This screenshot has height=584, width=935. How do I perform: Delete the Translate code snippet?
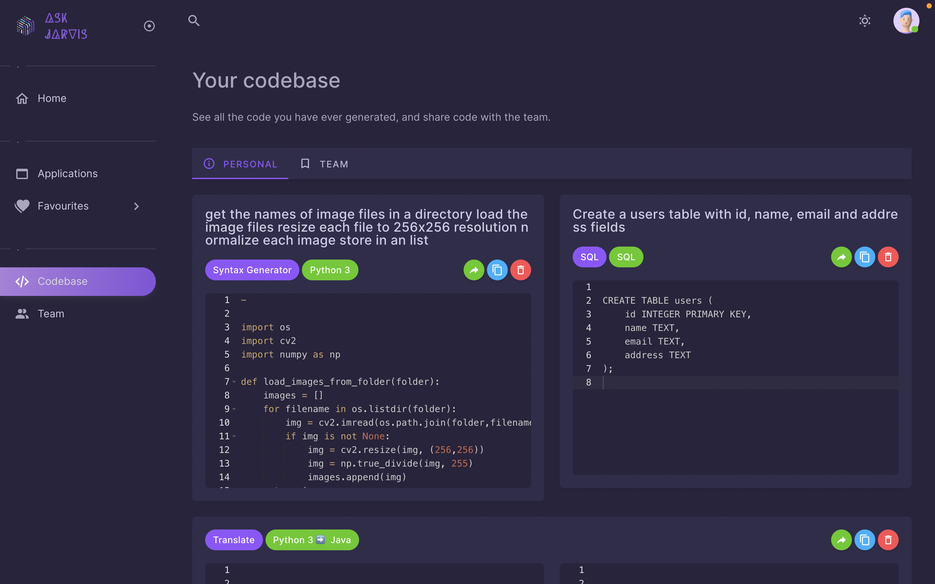[x=887, y=539]
